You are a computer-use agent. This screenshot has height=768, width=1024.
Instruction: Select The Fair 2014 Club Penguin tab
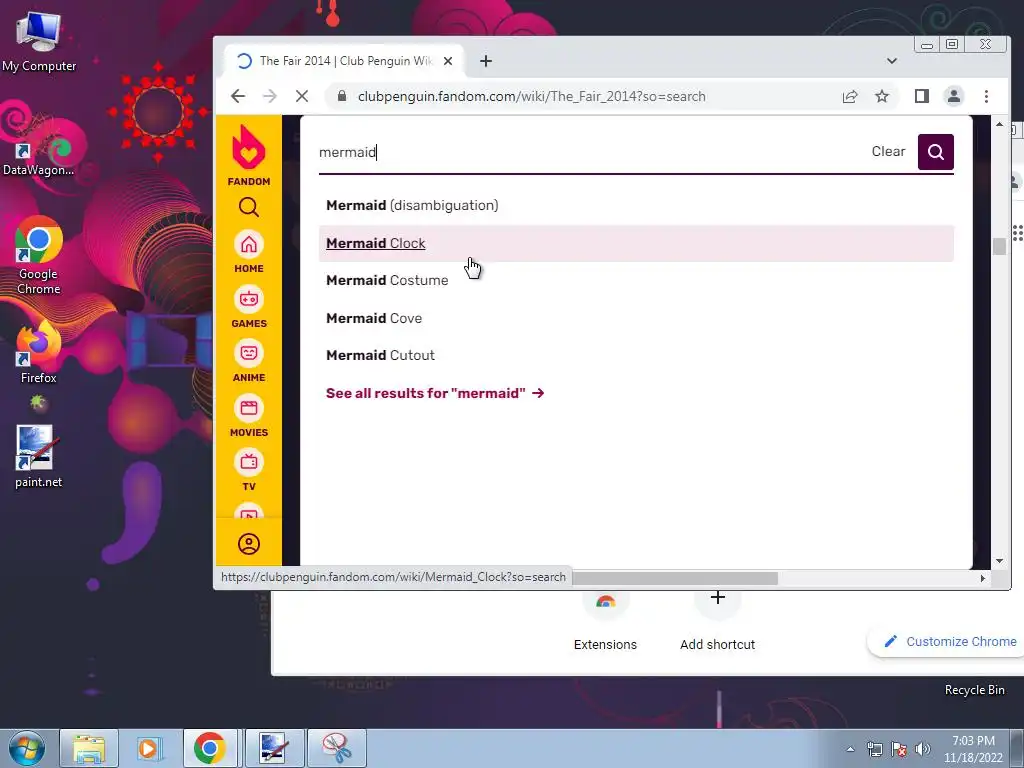coord(344,61)
